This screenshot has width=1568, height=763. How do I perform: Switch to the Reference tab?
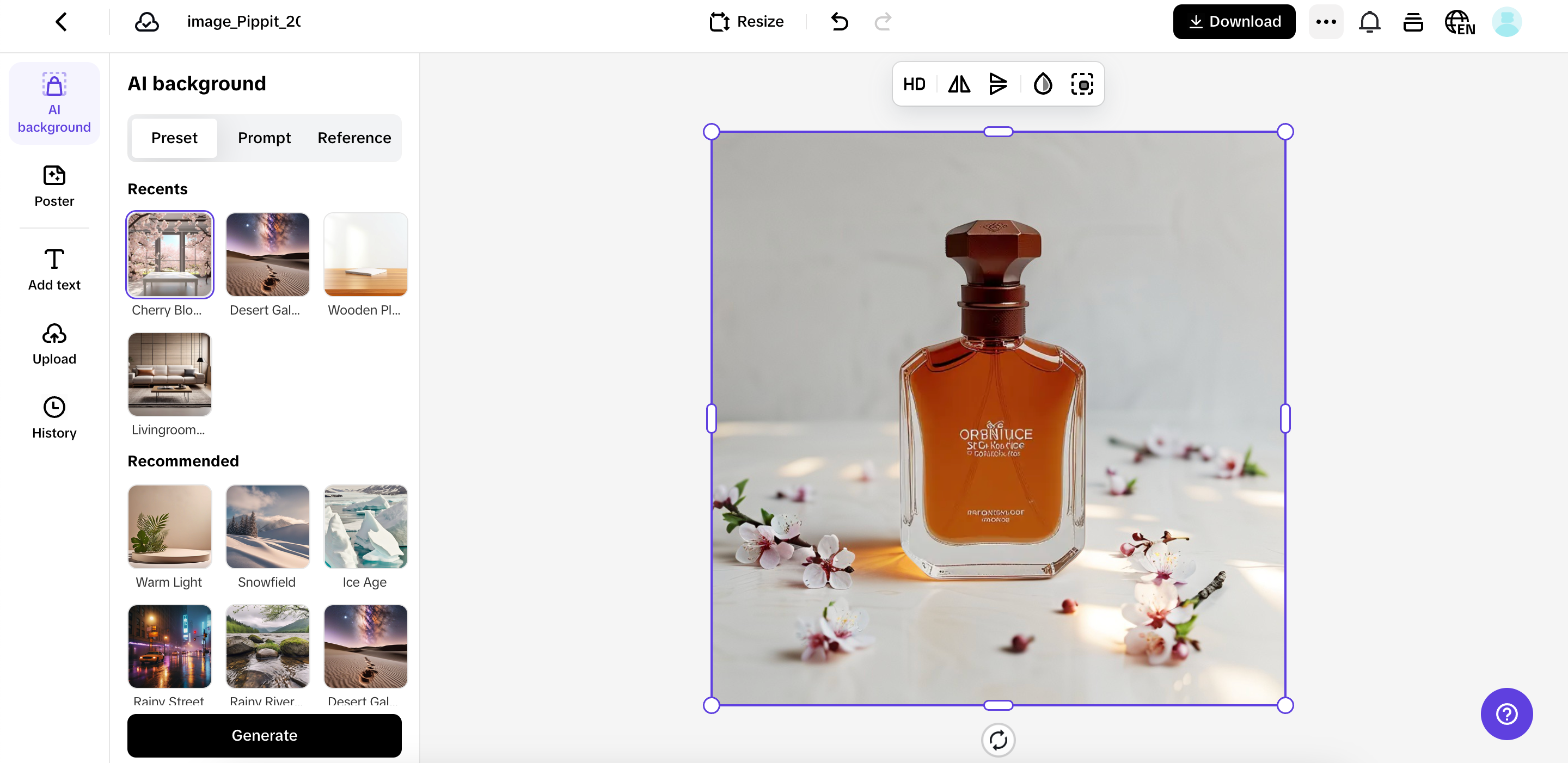354,138
